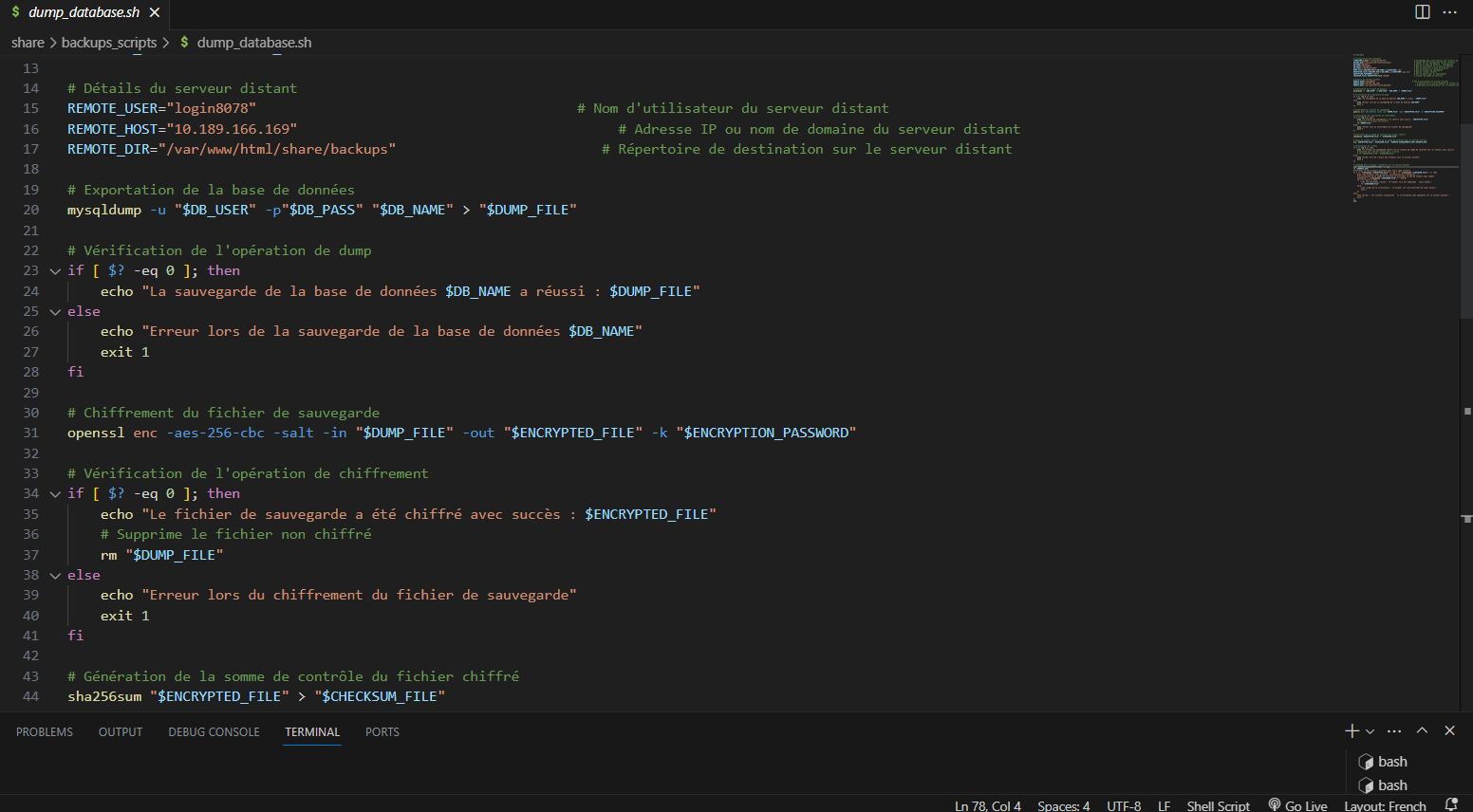Image resolution: width=1473 pixels, height=812 pixels.
Task: Open the DEBUG CONSOLE tab
Action: point(214,732)
